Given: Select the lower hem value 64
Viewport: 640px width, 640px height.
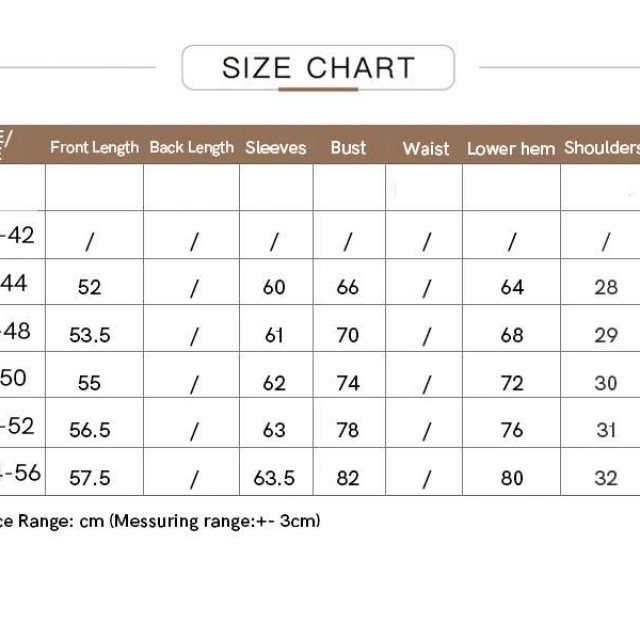Looking at the screenshot, I should point(512,287).
